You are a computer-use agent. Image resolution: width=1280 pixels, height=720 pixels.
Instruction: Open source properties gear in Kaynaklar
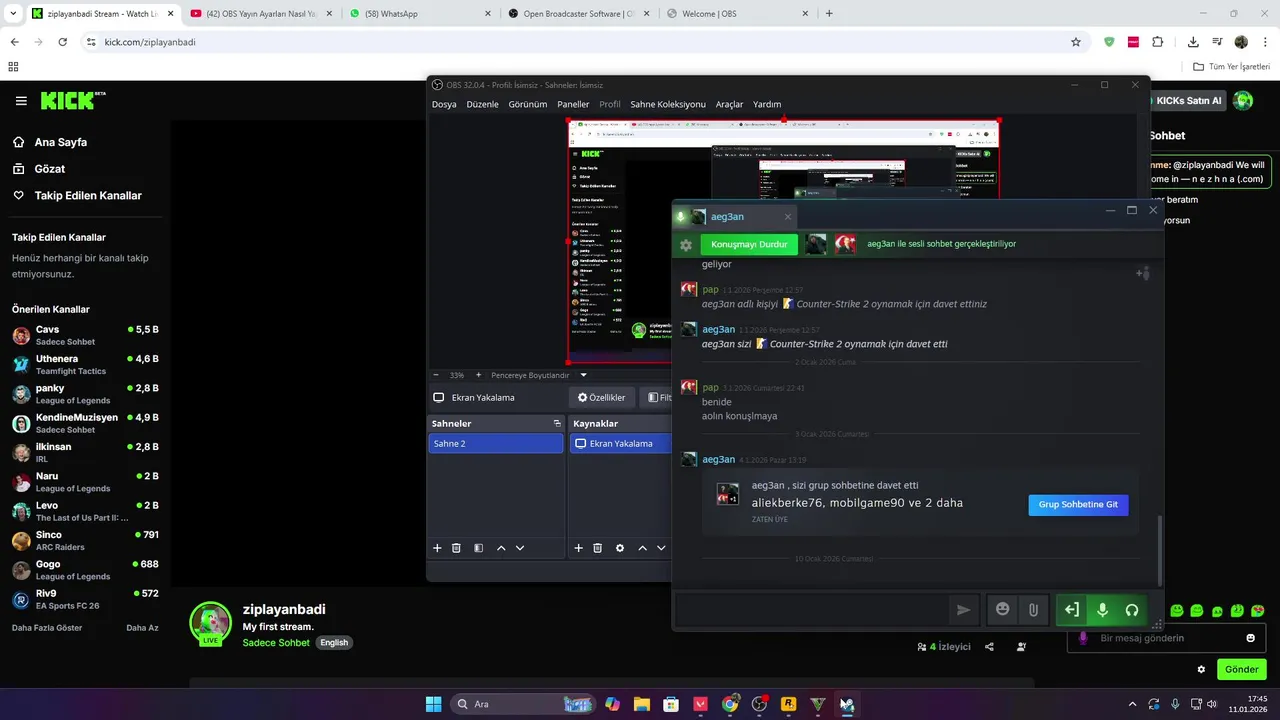tap(620, 548)
